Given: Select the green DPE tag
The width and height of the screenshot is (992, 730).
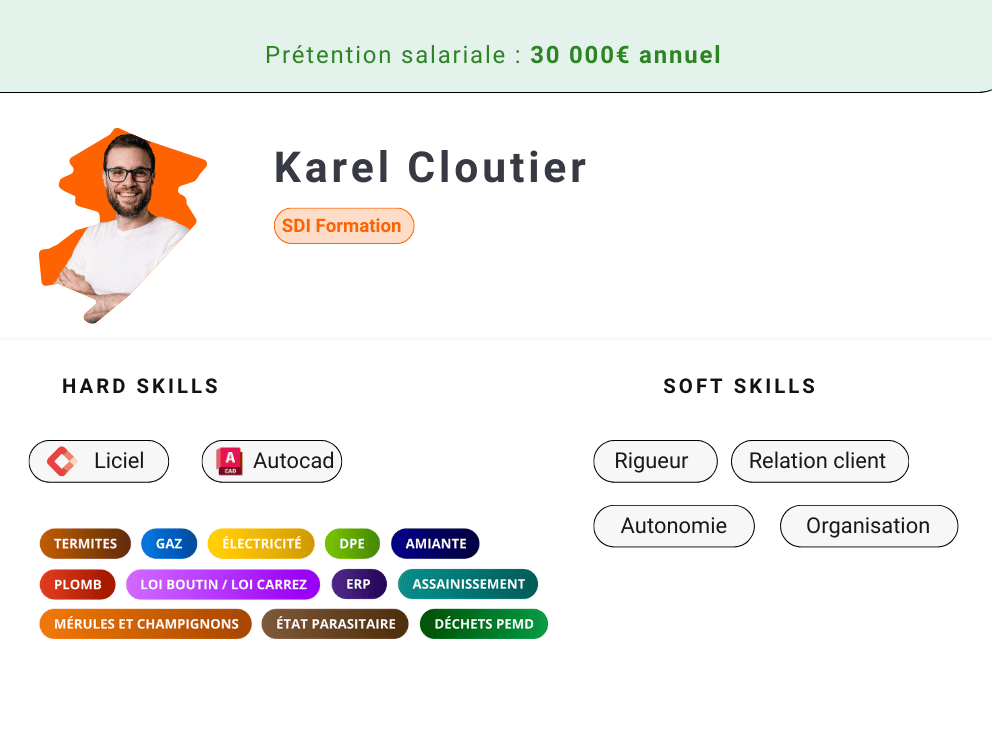Looking at the screenshot, I should (352, 544).
